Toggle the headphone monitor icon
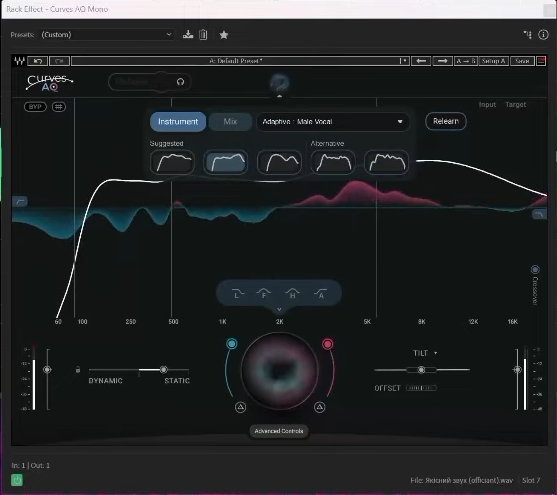Viewport: 557px width, 495px height. (x=180, y=82)
